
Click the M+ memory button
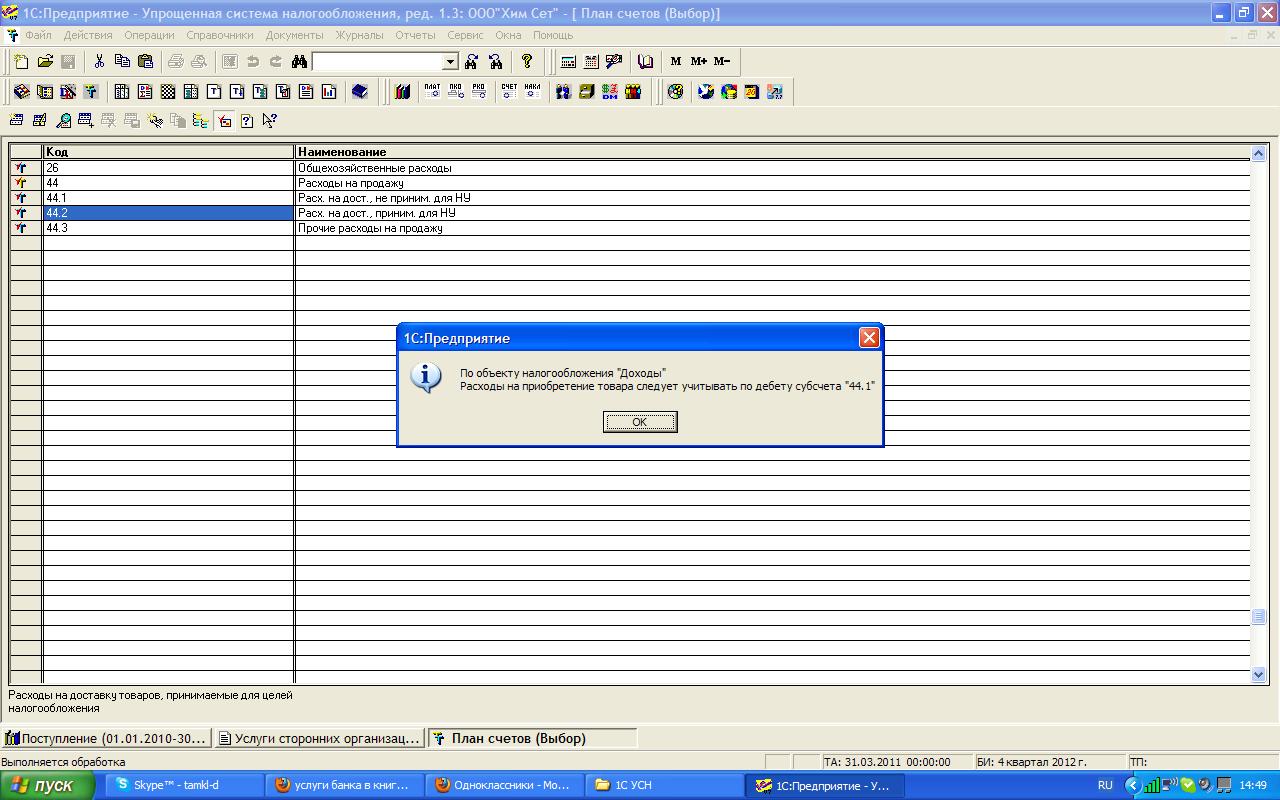(699, 62)
